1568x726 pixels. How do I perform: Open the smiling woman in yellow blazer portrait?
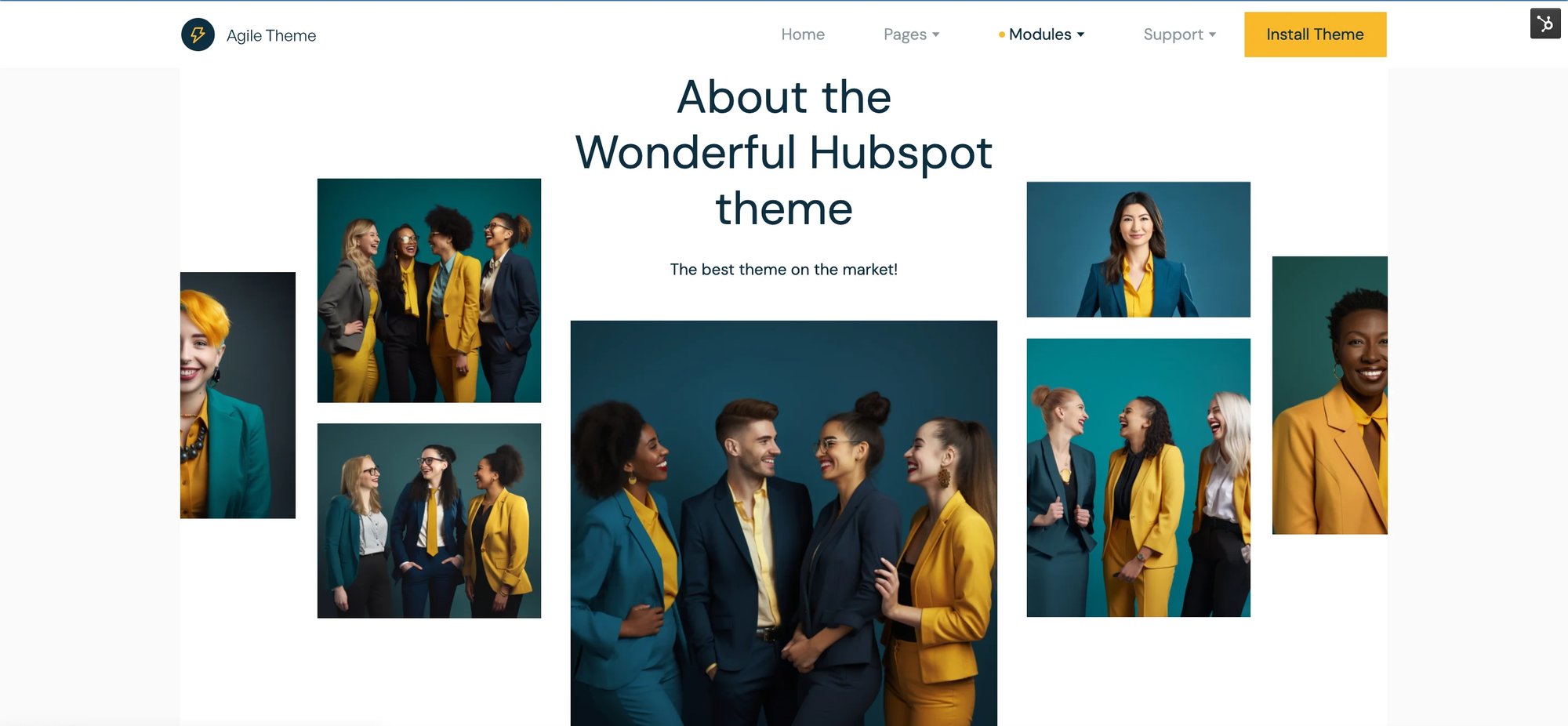pyautogui.click(x=1330, y=395)
